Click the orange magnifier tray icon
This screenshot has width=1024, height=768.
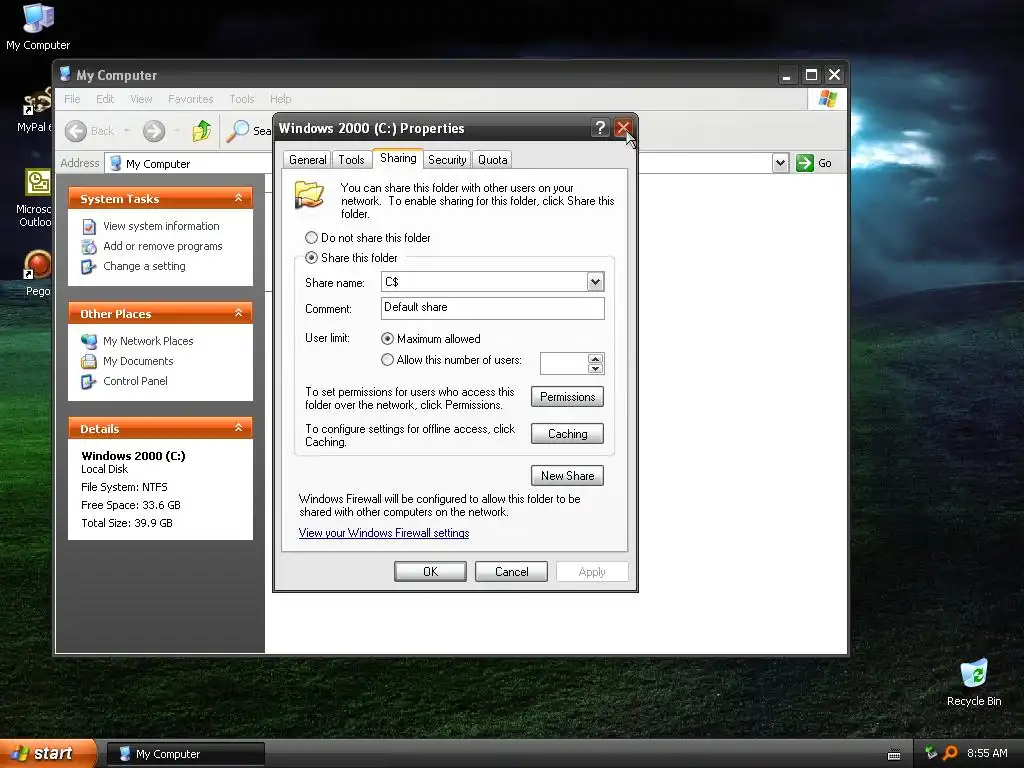(950, 753)
